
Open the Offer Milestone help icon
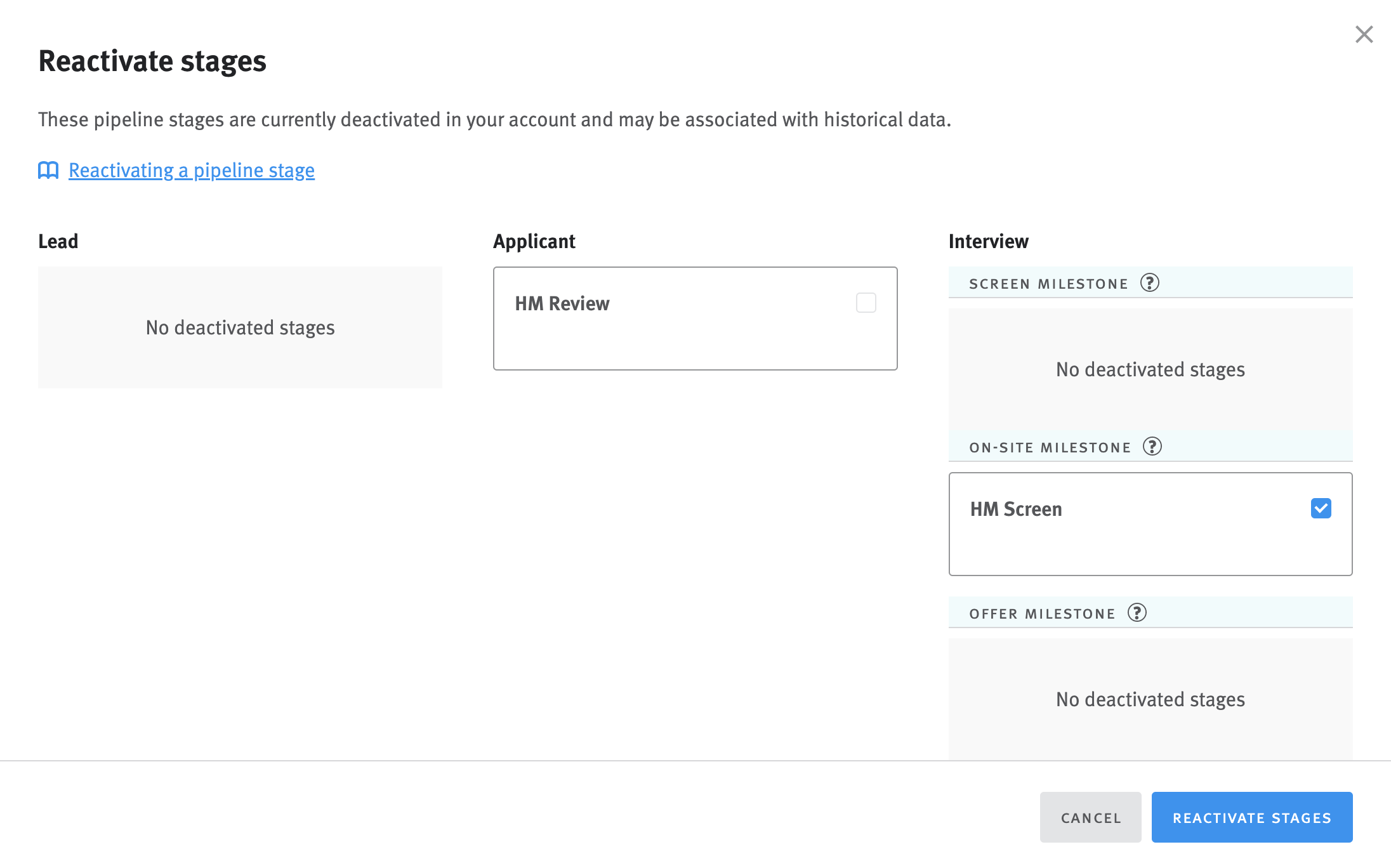(1137, 612)
